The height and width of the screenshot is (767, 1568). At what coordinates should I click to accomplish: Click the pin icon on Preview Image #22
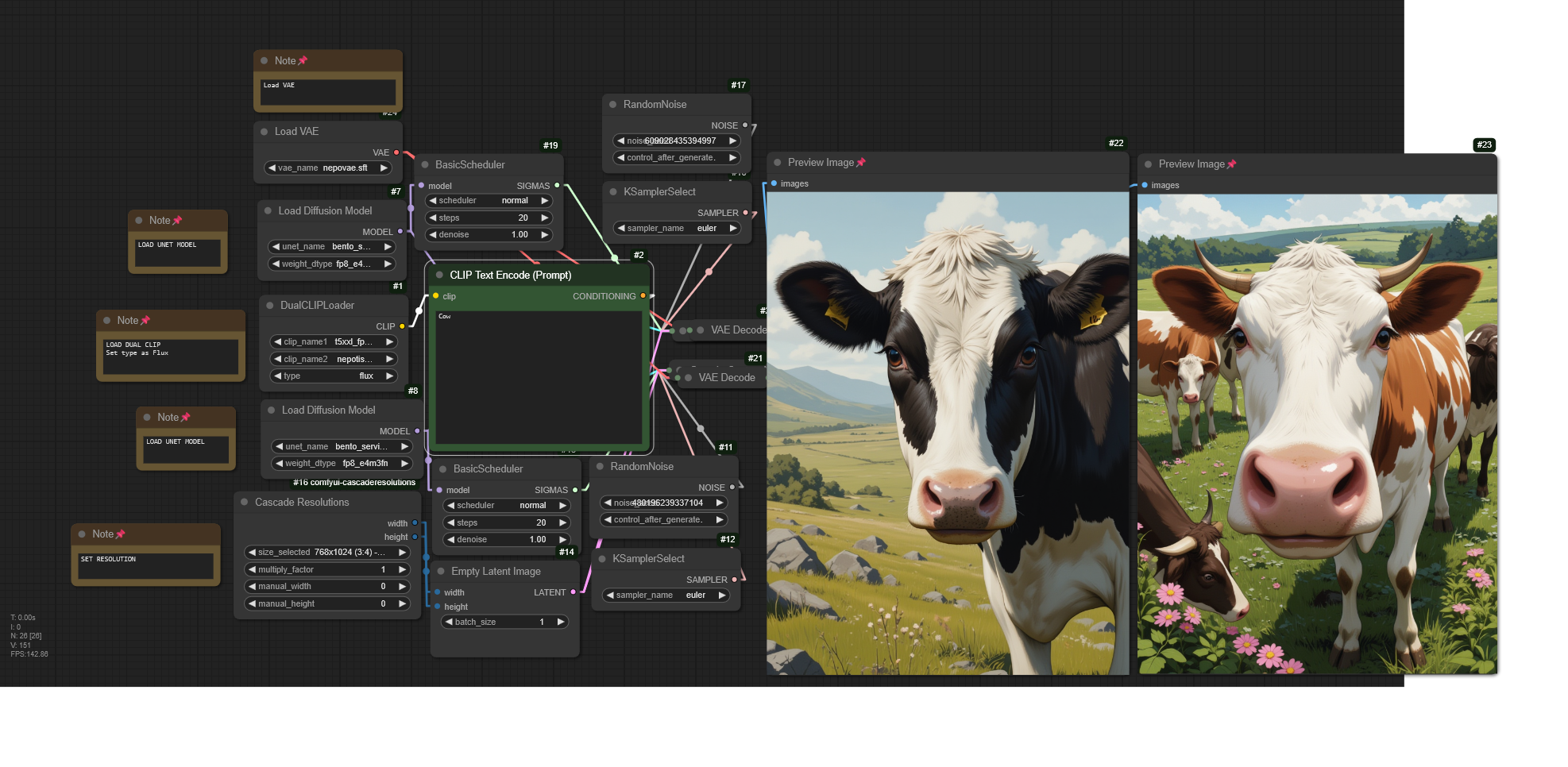point(861,163)
